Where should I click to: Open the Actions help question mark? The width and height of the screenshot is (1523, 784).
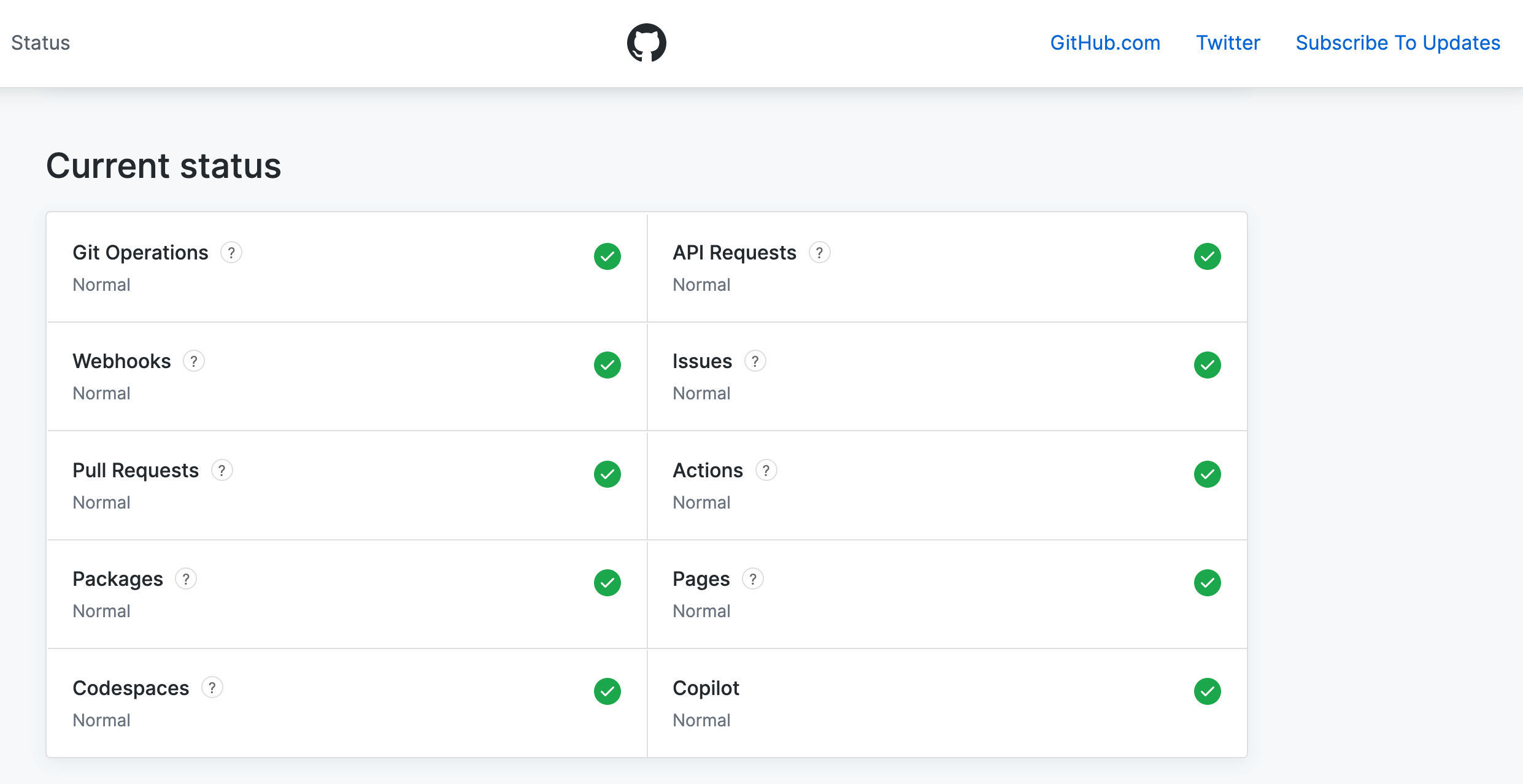(x=766, y=471)
